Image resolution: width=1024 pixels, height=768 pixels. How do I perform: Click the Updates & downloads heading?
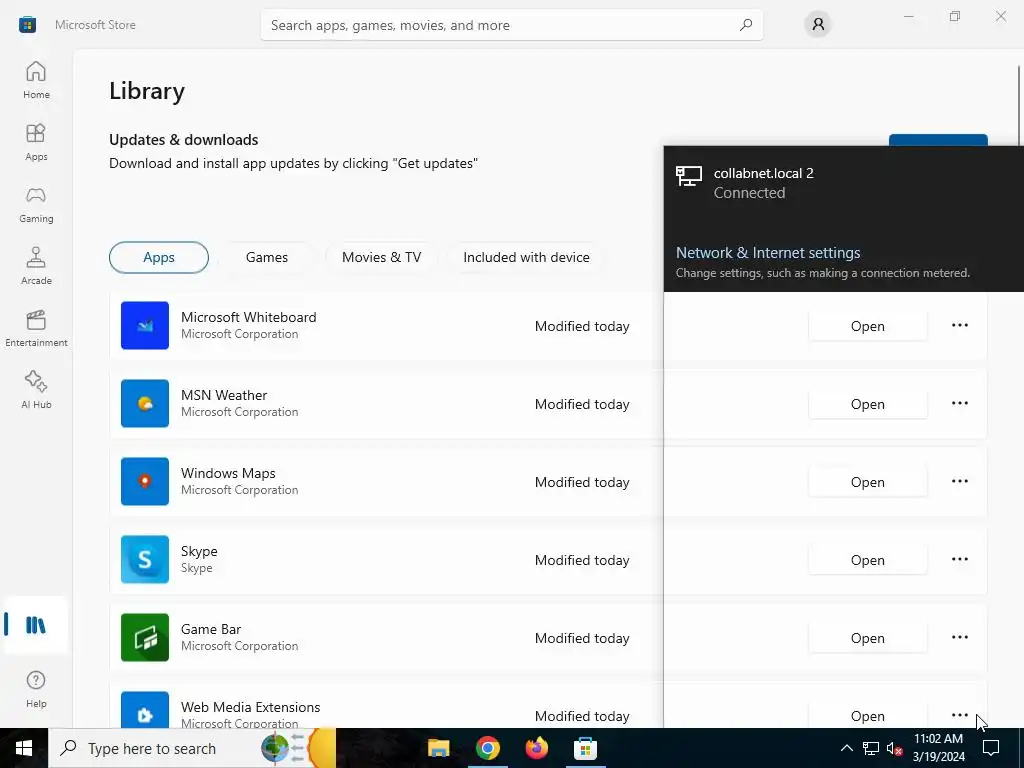click(x=184, y=140)
